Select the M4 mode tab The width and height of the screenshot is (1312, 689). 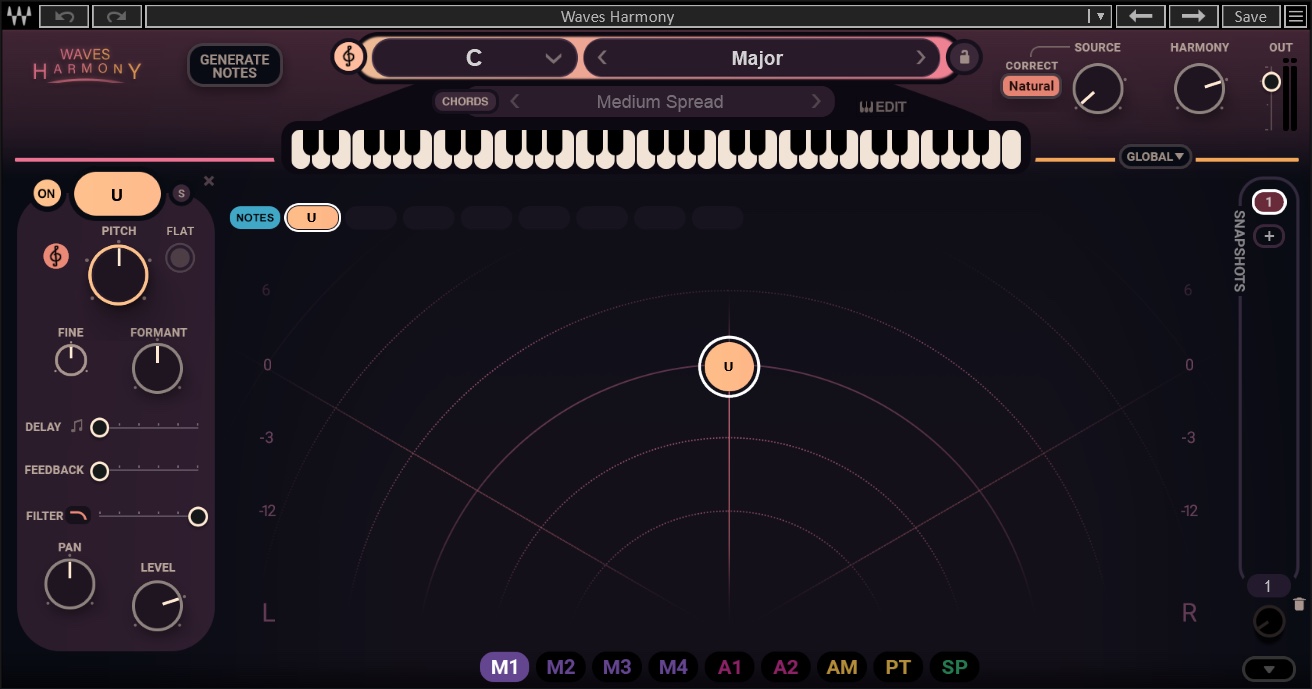click(x=673, y=667)
